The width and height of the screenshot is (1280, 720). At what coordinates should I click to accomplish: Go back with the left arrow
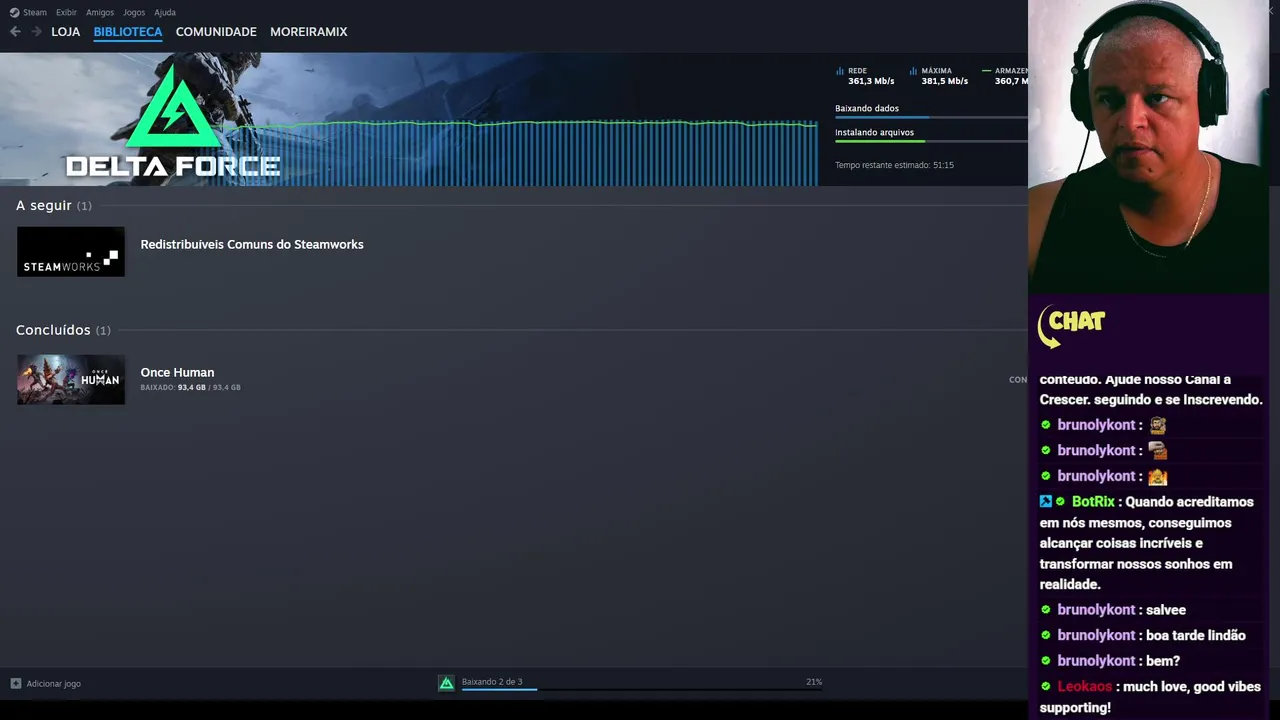pyautogui.click(x=15, y=32)
